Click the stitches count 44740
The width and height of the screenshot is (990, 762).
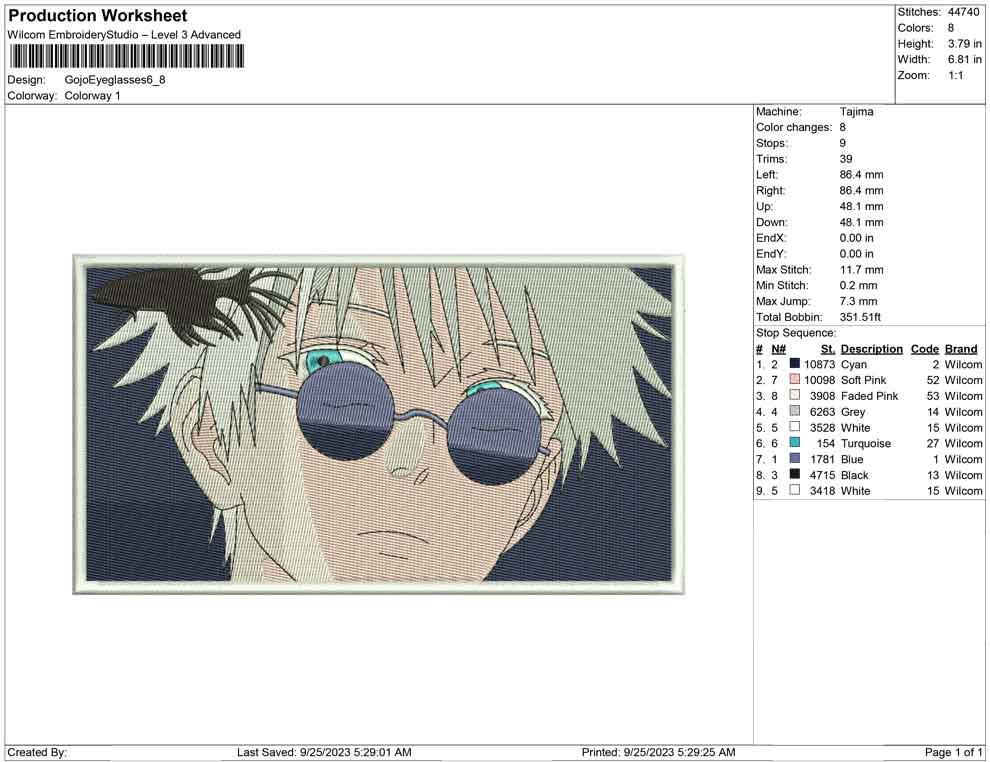[x=963, y=12]
